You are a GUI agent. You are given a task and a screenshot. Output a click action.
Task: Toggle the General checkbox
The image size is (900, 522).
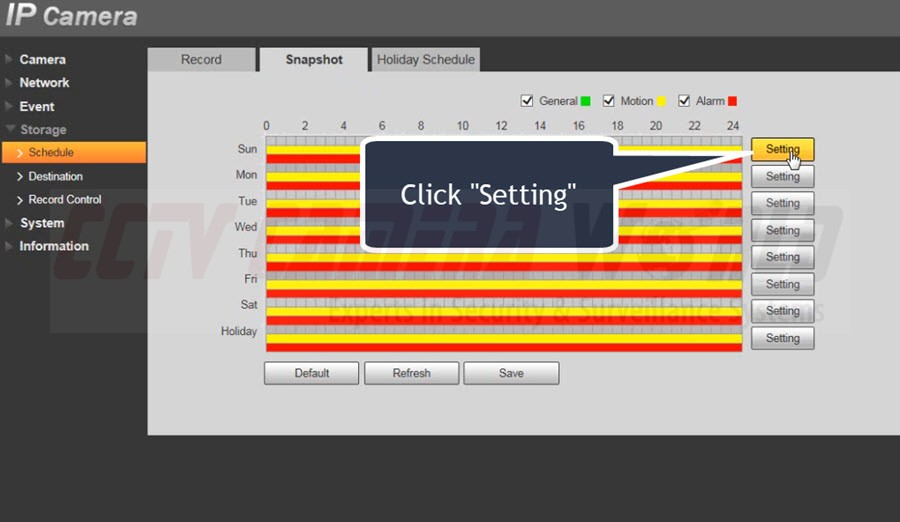click(x=527, y=101)
